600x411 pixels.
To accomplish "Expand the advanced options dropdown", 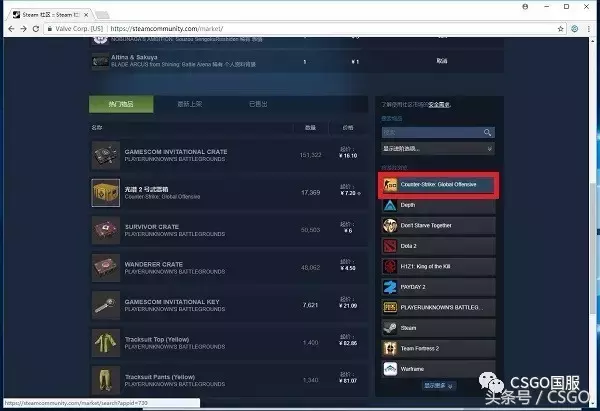I will [x=438, y=149].
